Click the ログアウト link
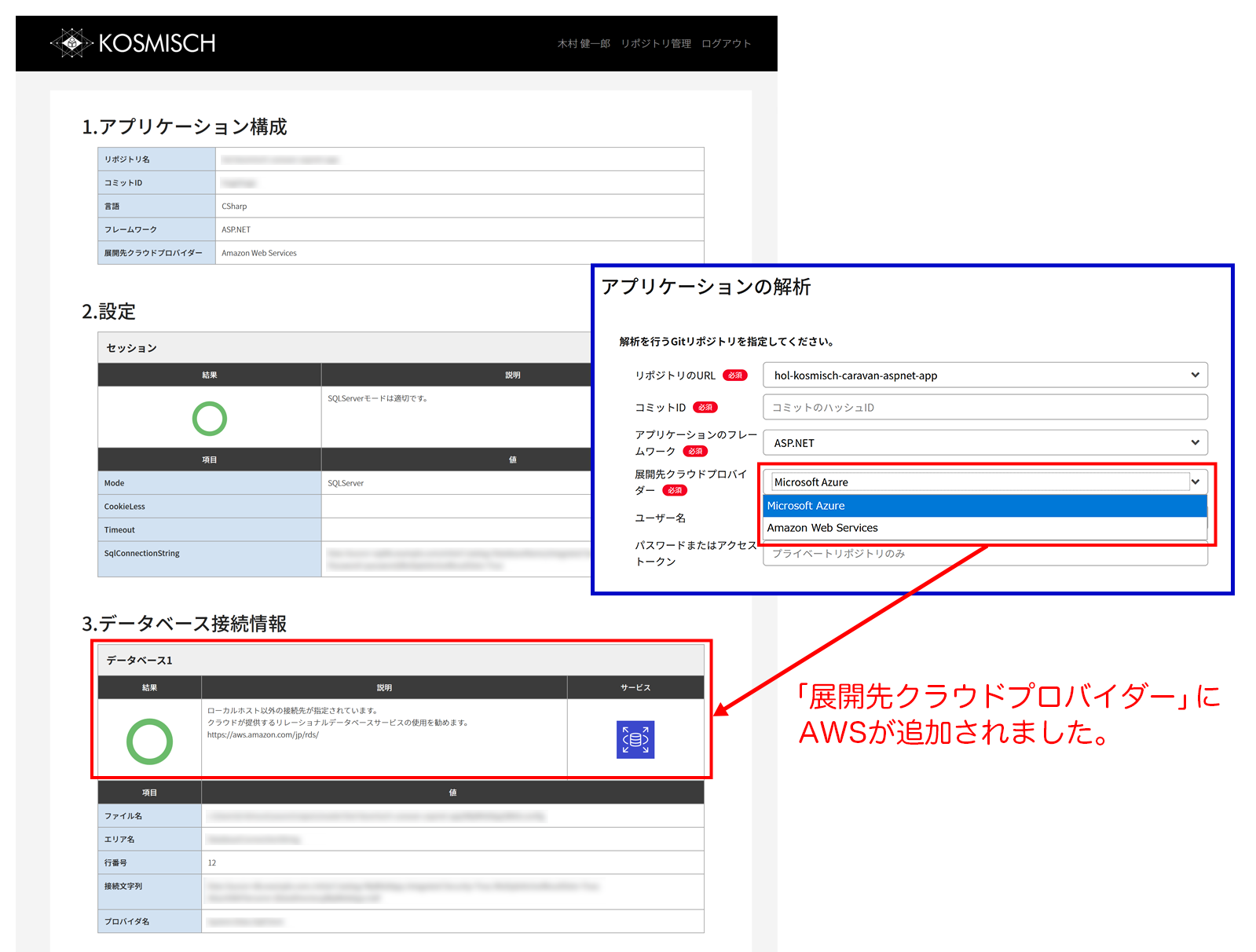Viewport: 1256px width, 952px height. [x=727, y=43]
